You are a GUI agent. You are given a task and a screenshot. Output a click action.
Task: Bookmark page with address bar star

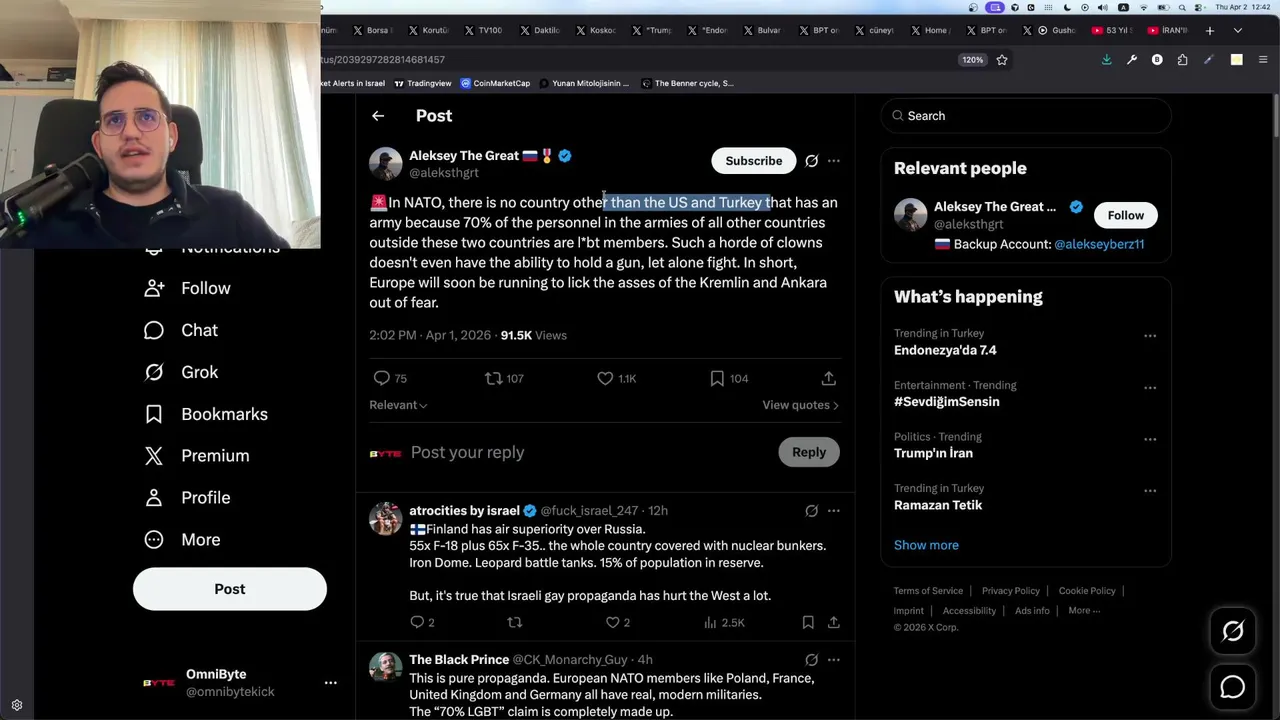point(1002,60)
